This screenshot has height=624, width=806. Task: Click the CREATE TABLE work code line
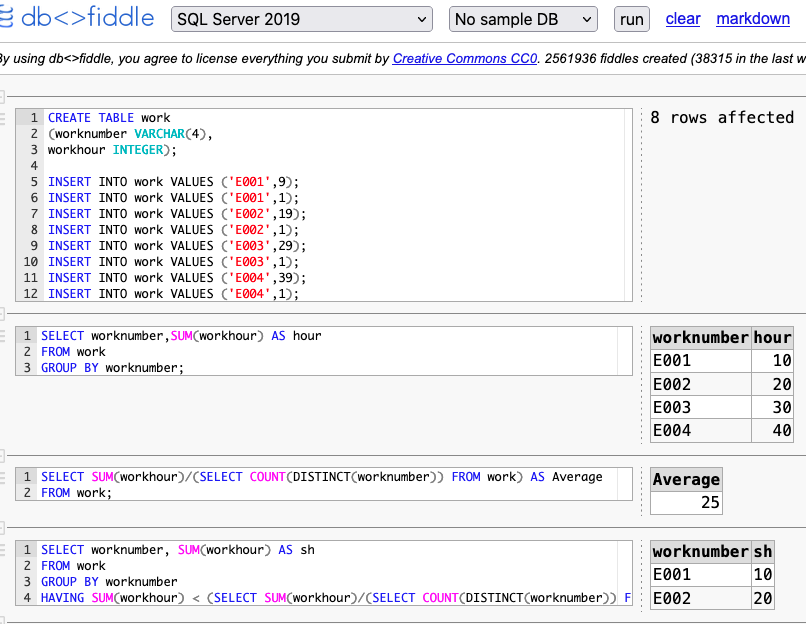point(109,118)
